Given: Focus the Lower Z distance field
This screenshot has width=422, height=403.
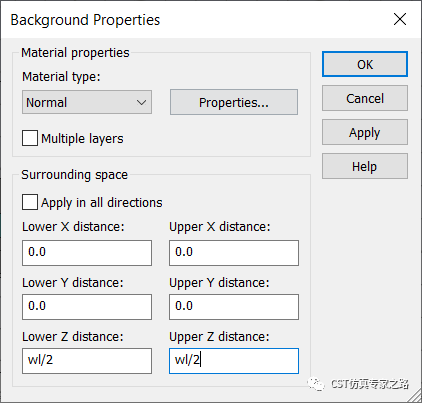Looking at the screenshot, I should tap(87, 361).
